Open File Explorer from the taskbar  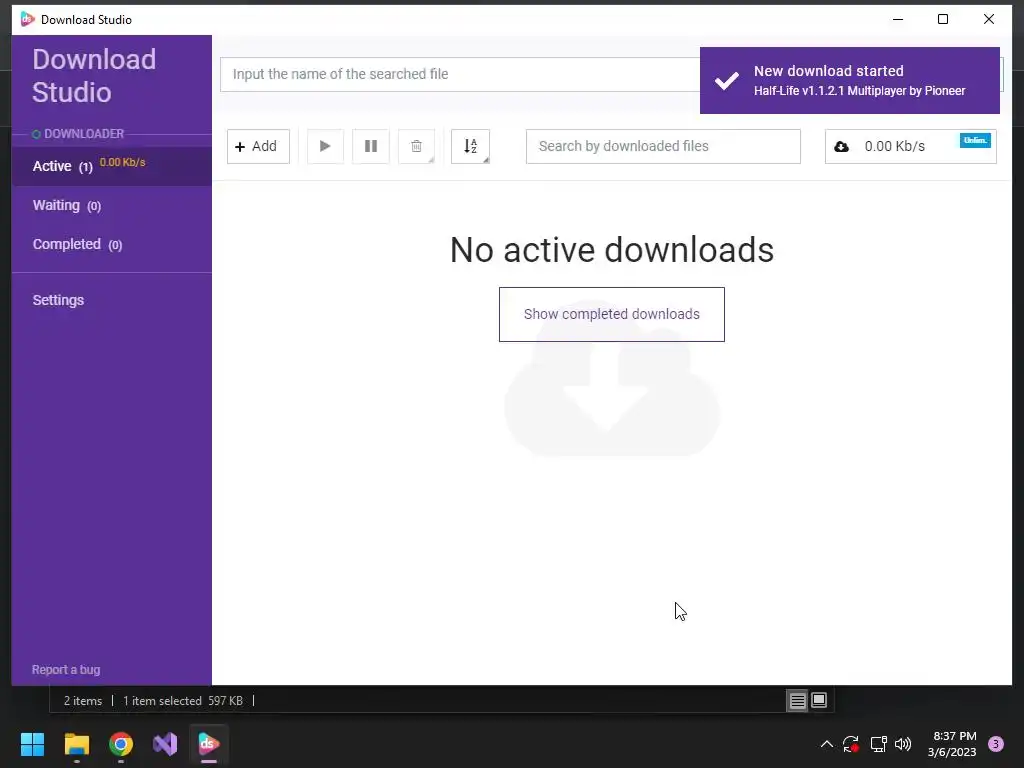tap(76, 744)
